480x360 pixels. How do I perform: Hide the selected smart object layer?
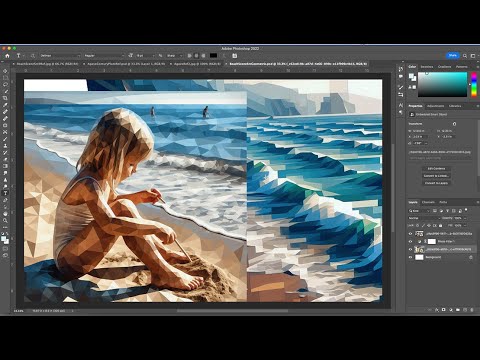tap(410, 249)
